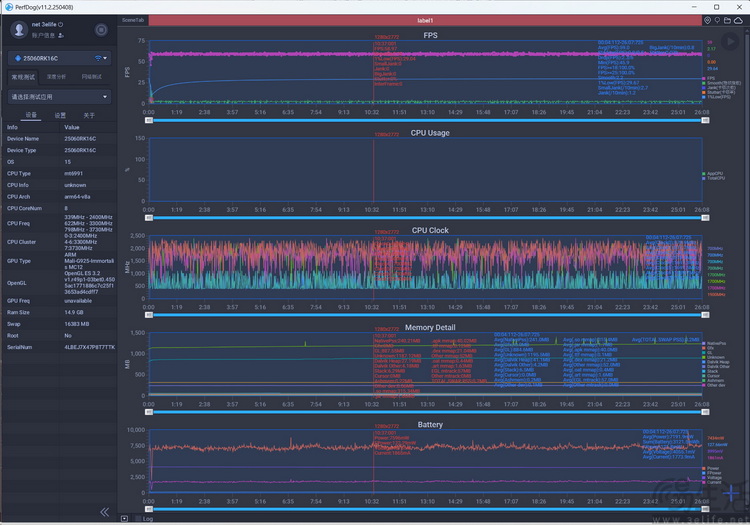Click the red label1 scene bar

(425, 20)
